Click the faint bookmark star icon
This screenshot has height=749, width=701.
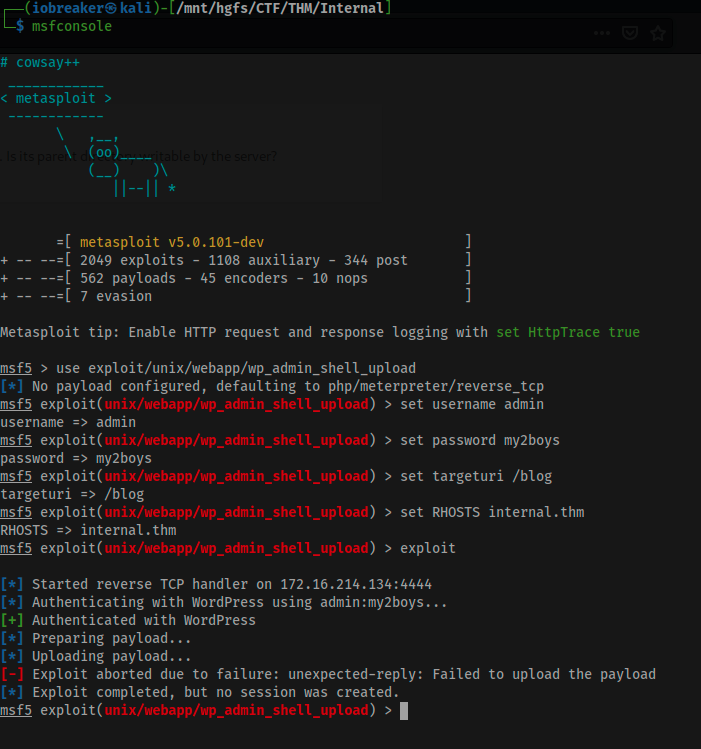tap(658, 33)
